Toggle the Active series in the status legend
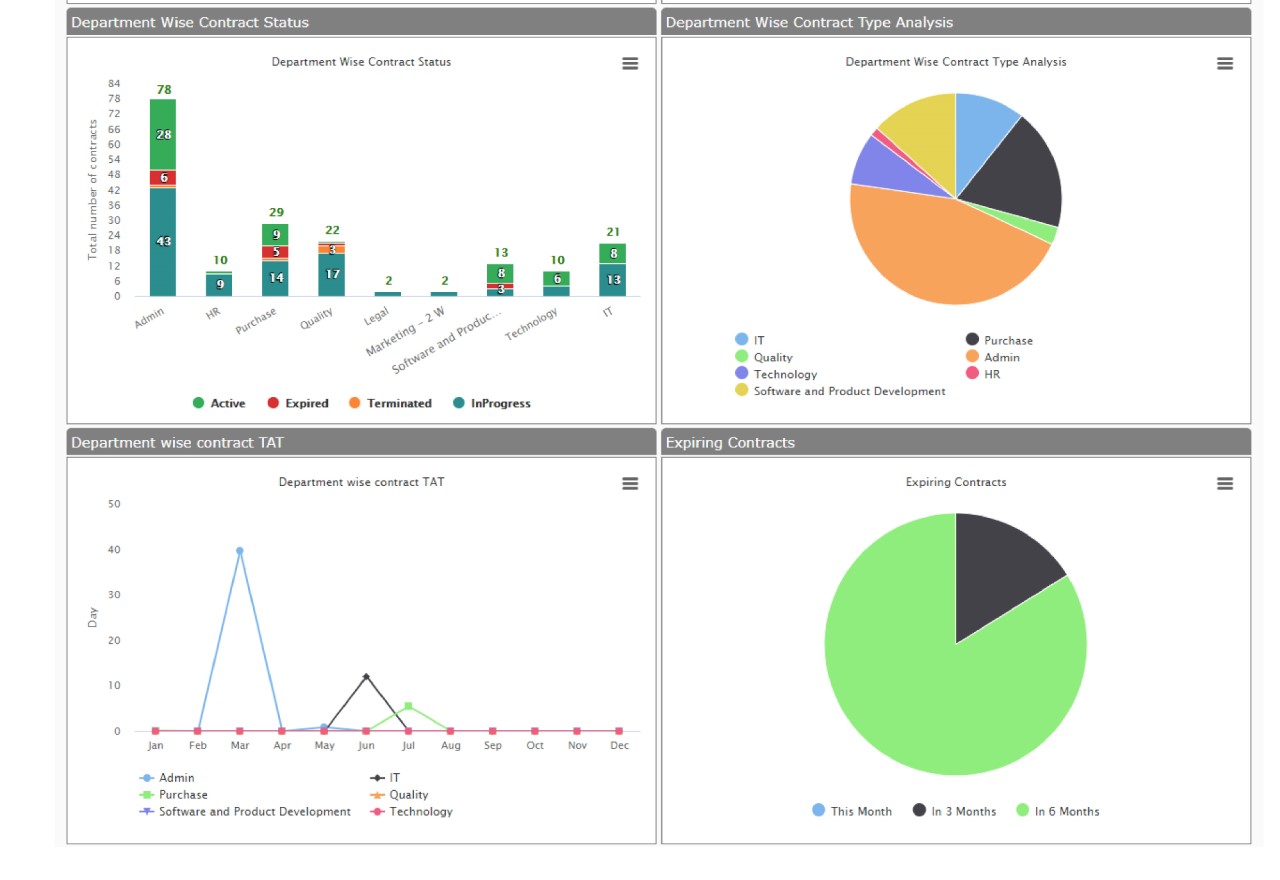Screen dimensions: 1280x880 tap(219, 404)
